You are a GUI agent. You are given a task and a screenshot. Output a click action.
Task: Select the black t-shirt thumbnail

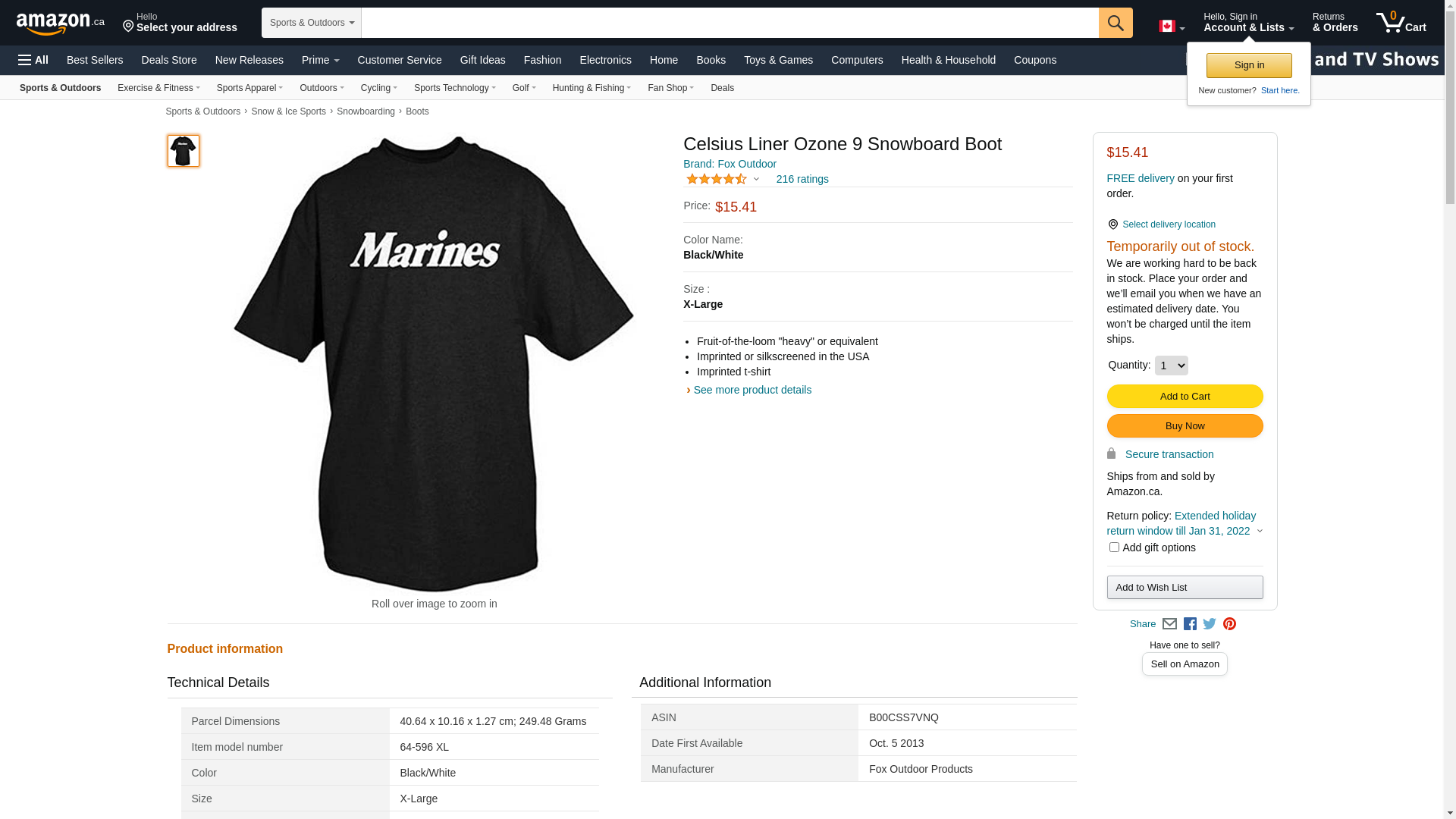[x=183, y=151]
